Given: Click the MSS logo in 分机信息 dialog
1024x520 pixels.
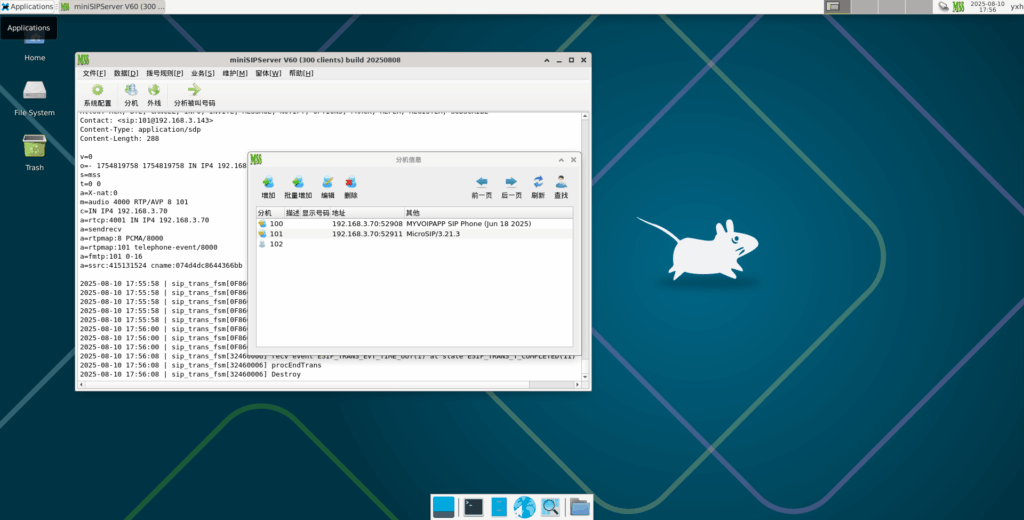Looking at the screenshot, I should click(x=256, y=159).
